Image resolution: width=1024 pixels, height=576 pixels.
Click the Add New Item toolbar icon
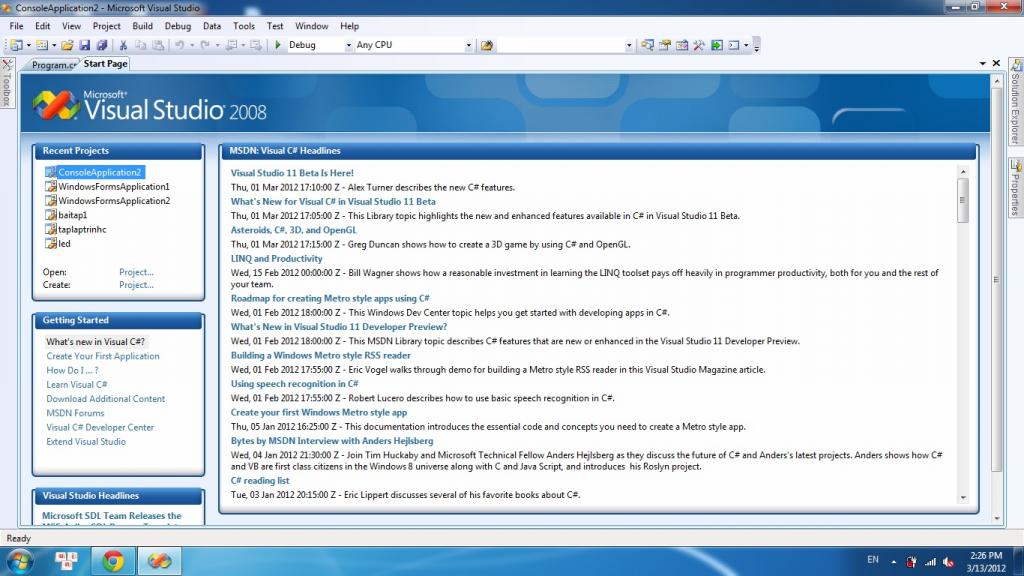pos(42,45)
